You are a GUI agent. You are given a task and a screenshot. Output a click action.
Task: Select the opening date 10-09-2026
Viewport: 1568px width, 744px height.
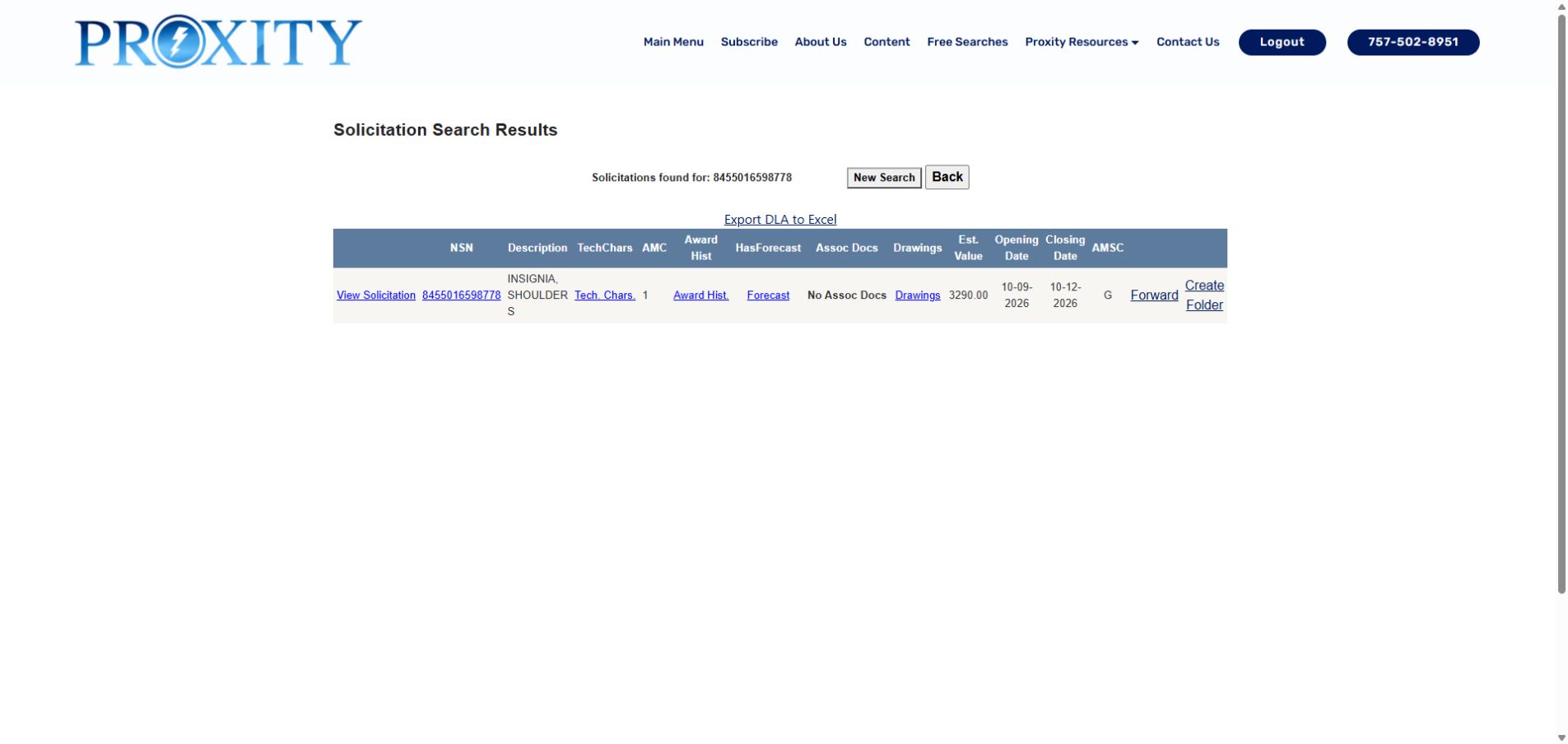click(x=1017, y=295)
